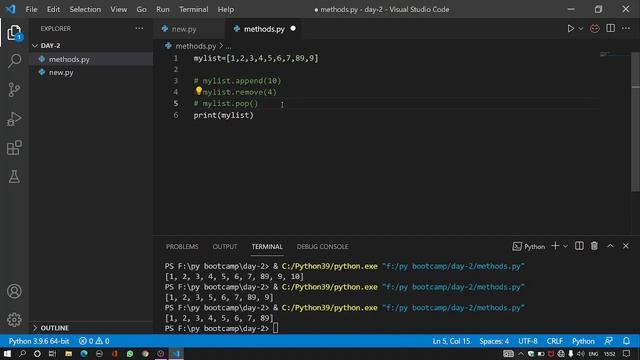
Task: Click methods.py in the breadcrumb
Action: (x=196, y=46)
